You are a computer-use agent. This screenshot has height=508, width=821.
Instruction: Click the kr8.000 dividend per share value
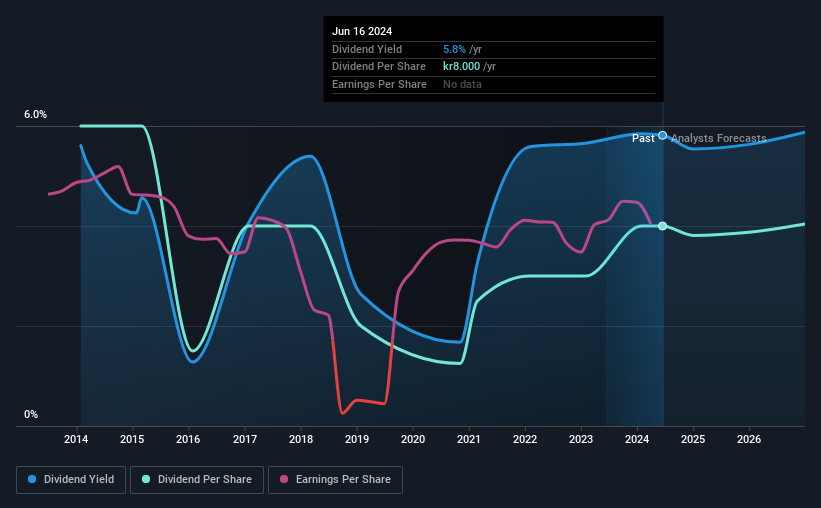click(x=461, y=67)
